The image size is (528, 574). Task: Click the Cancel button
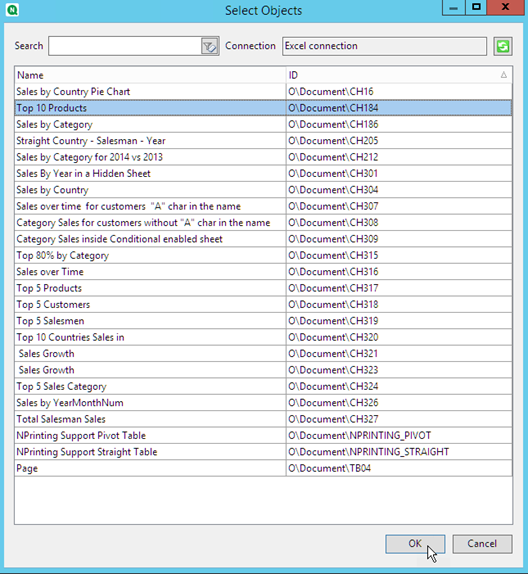click(482, 544)
